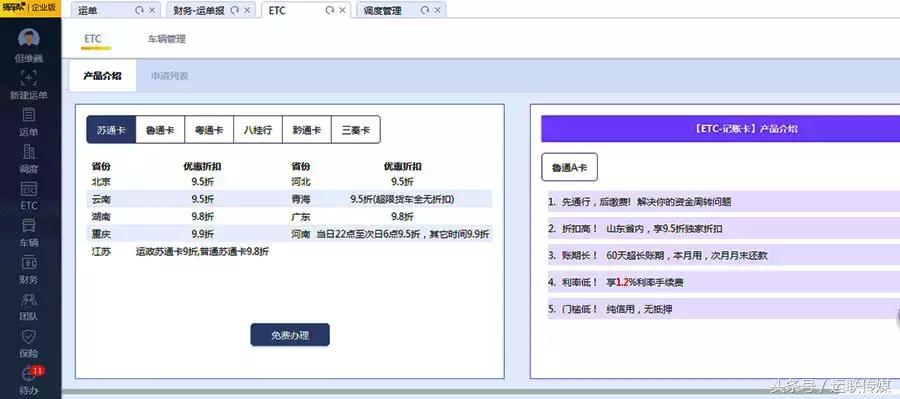900x399 pixels.
Task: Open 财务 sidebar section
Action: pyautogui.click(x=29, y=270)
